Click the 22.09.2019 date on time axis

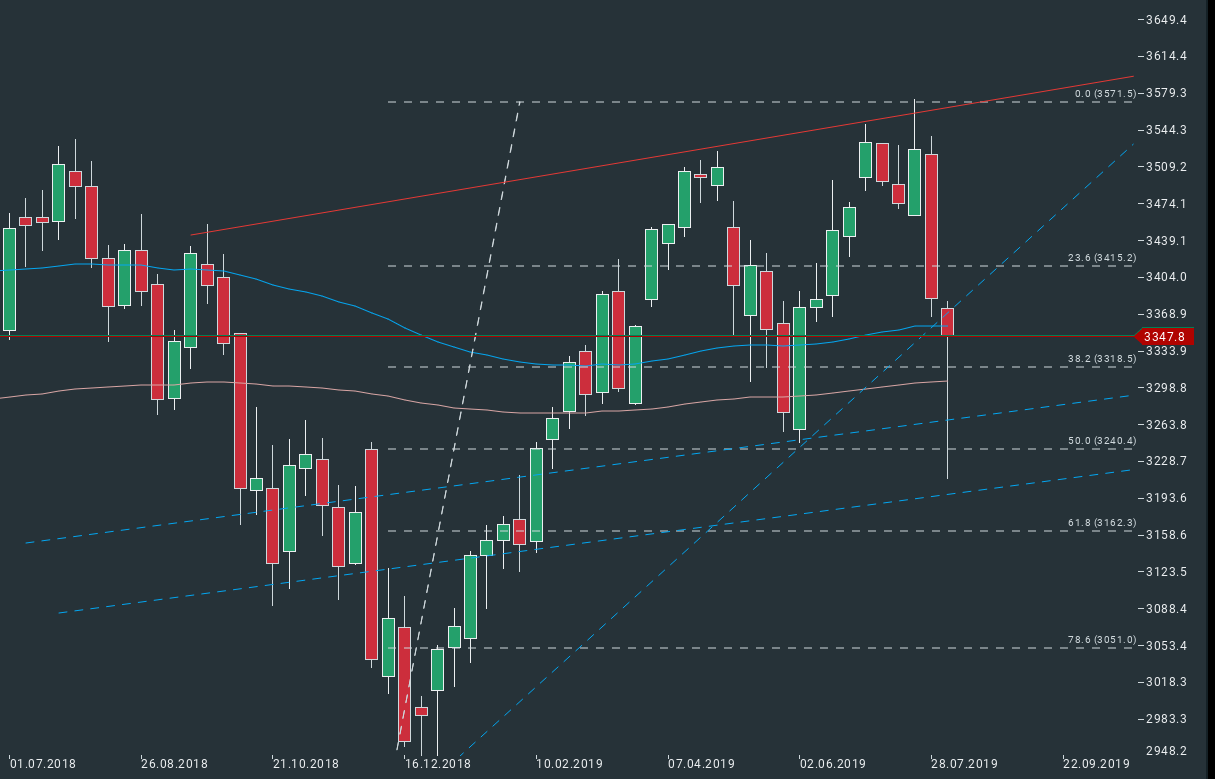pyautogui.click(x=1096, y=764)
